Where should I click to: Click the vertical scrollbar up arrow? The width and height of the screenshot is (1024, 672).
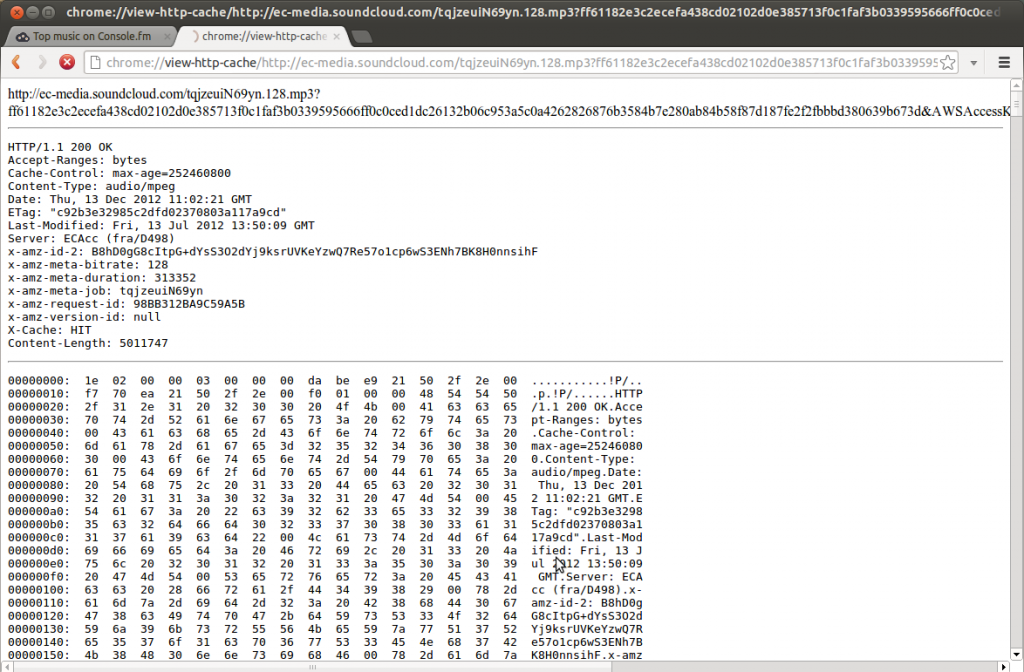1016,85
